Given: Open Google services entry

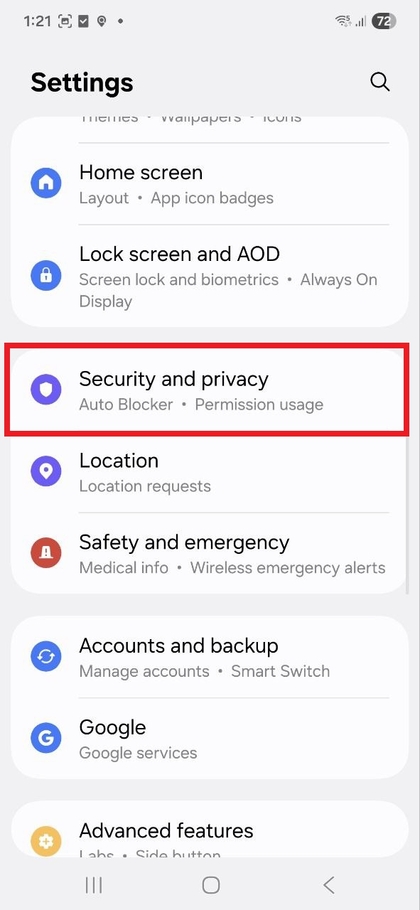Looking at the screenshot, I should [210, 738].
